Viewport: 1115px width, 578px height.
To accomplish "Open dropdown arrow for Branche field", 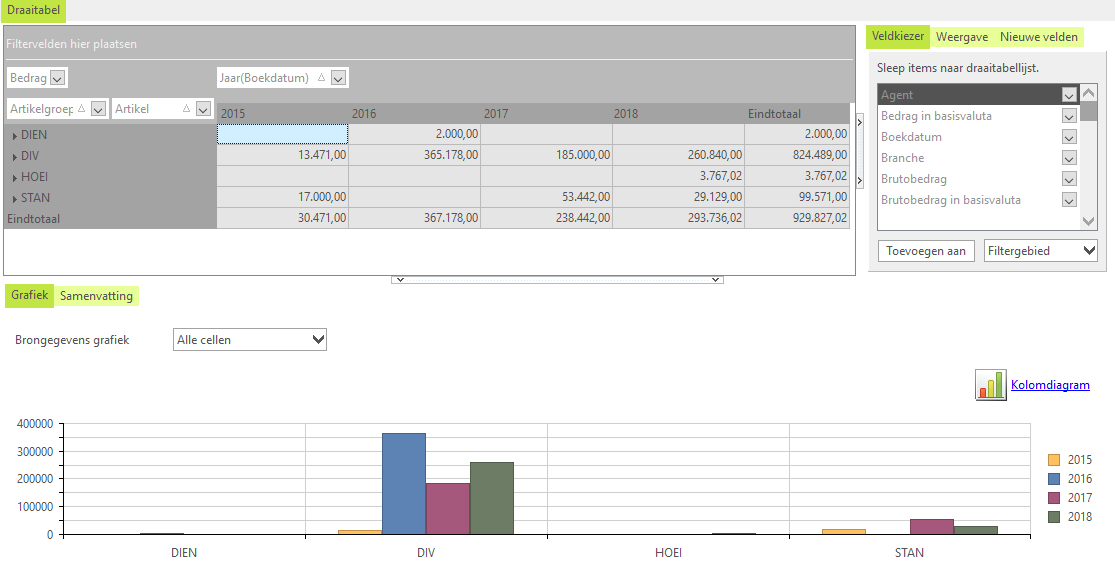I will pyautogui.click(x=1069, y=158).
